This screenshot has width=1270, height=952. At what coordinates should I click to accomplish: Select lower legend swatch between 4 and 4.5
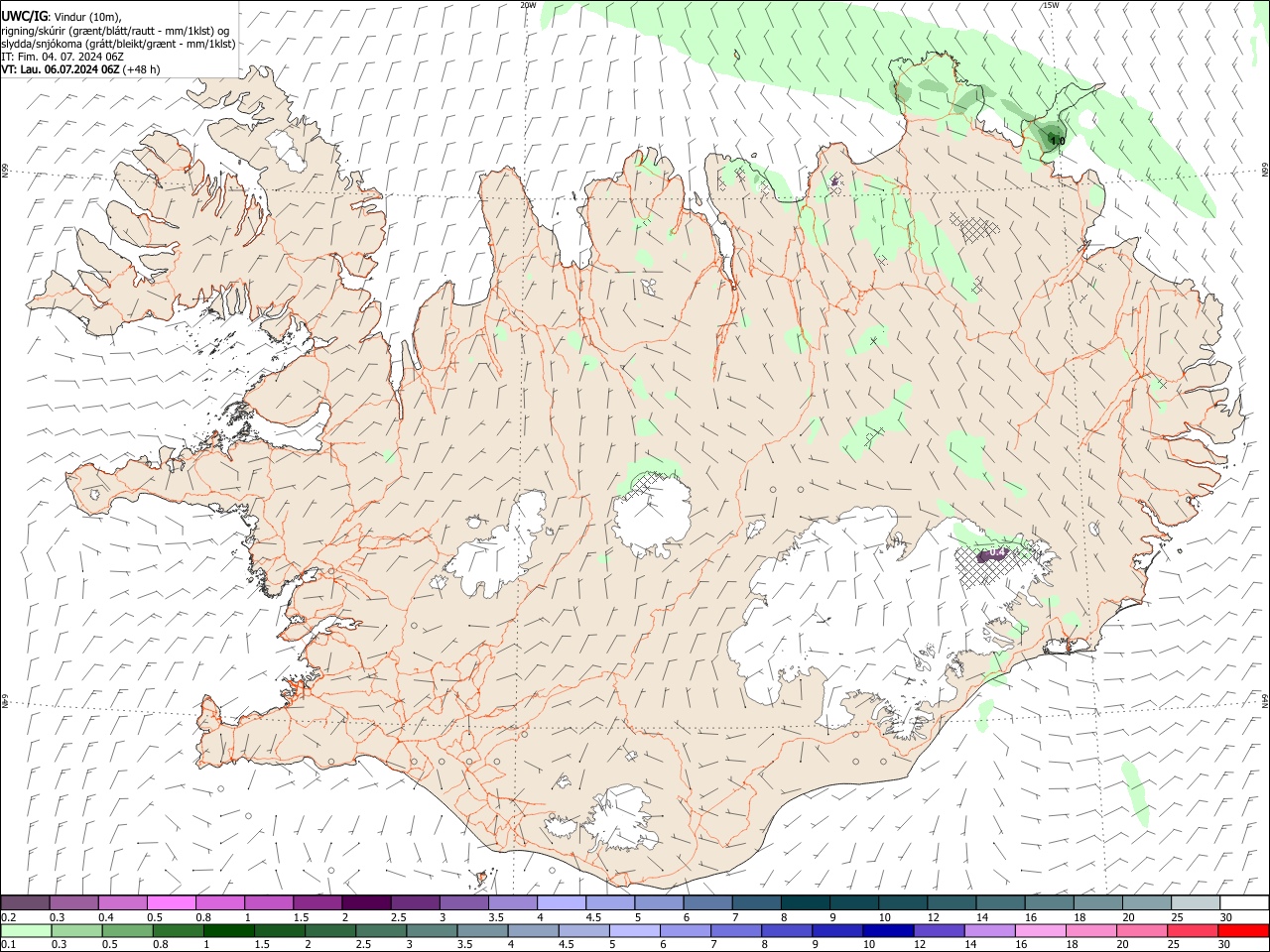coord(533,931)
